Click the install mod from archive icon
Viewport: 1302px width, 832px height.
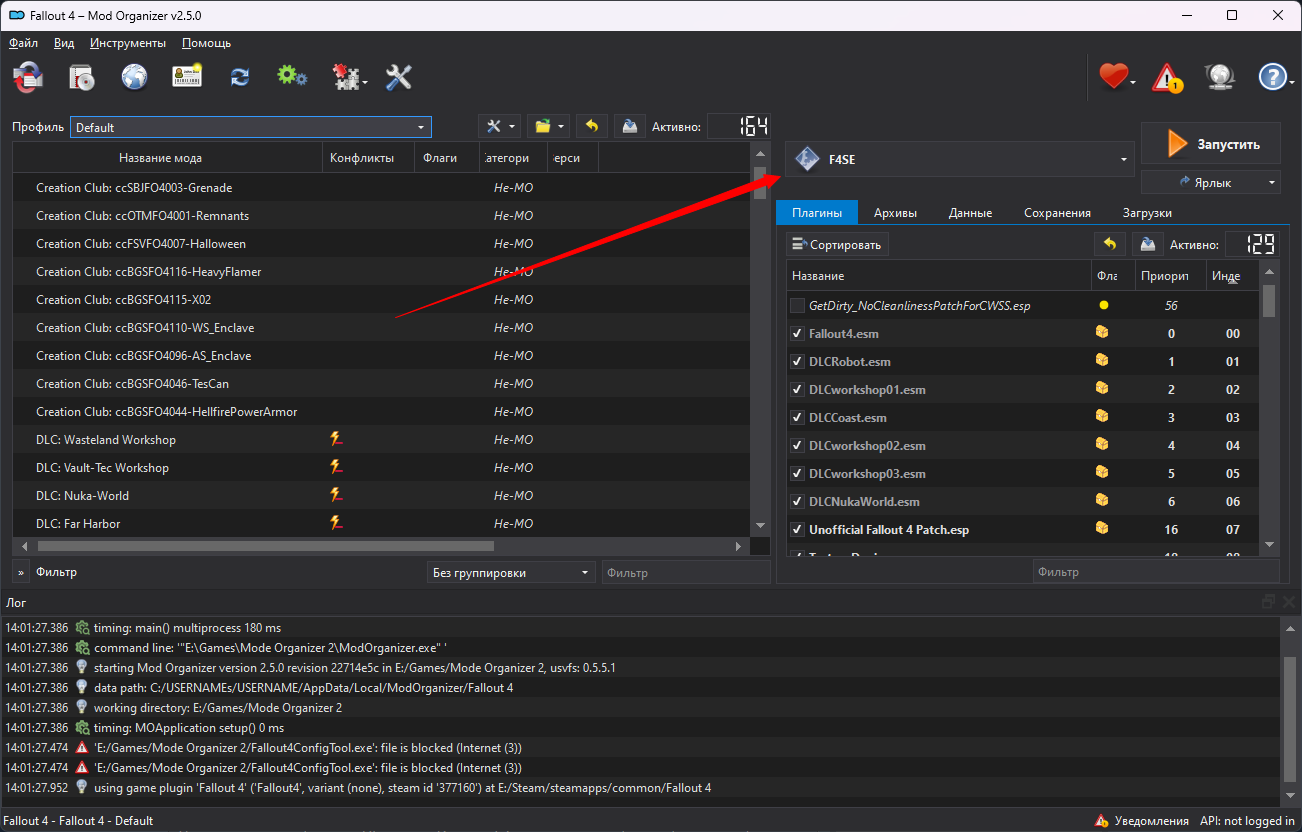click(x=81, y=77)
